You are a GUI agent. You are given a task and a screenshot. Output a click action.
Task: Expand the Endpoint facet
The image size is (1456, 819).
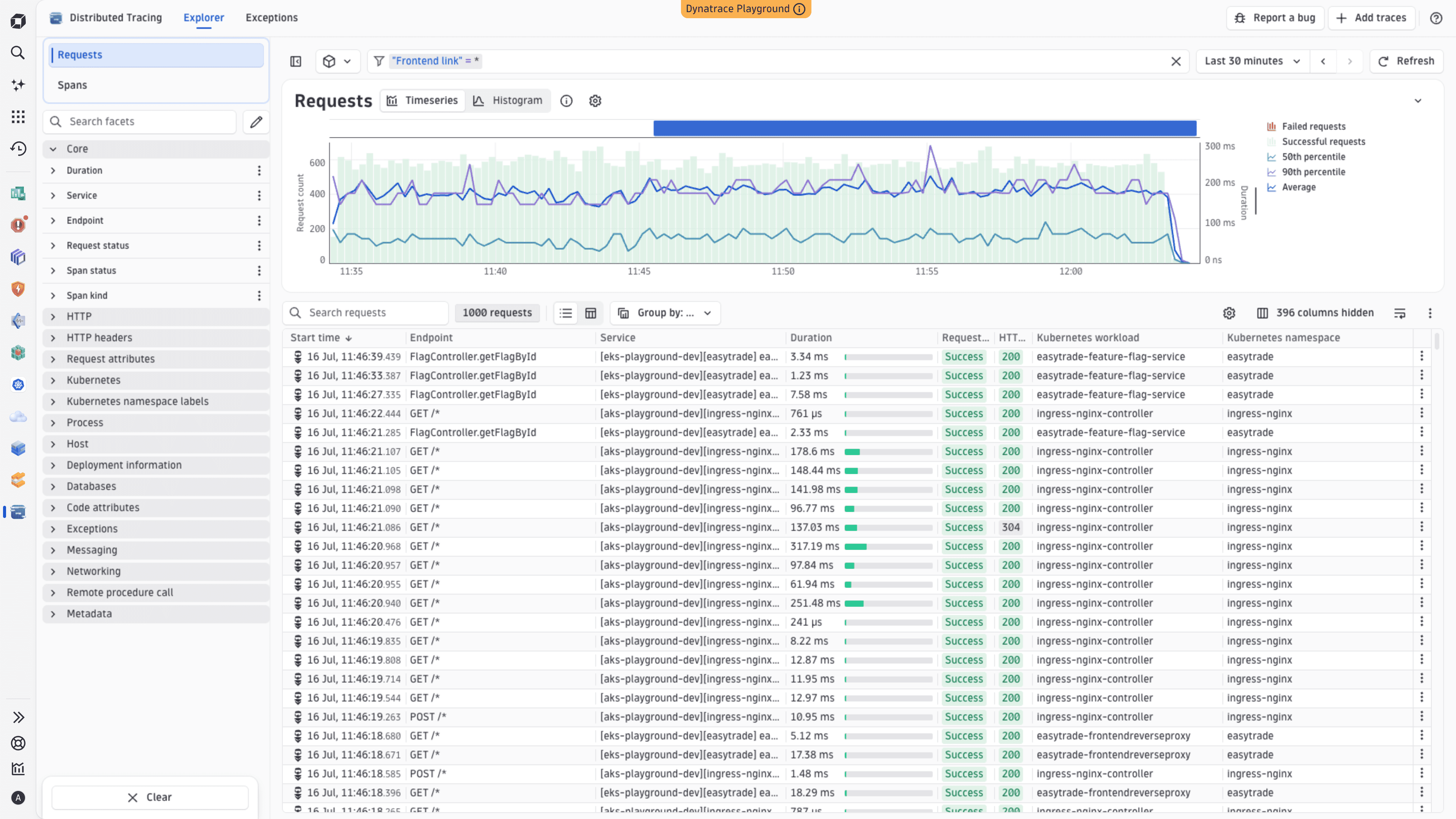[x=53, y=220]
